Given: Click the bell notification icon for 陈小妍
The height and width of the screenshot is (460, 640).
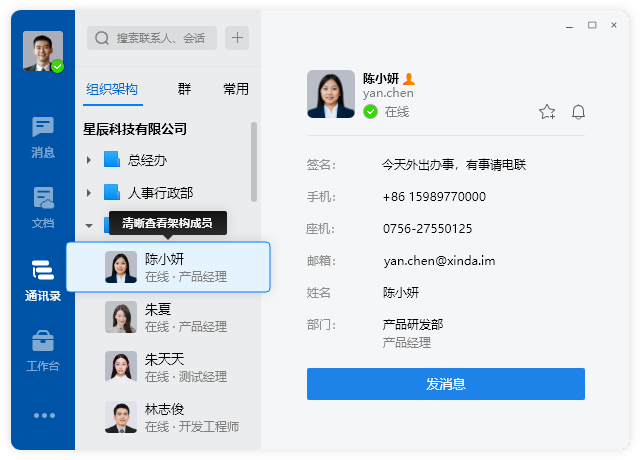Looking at the screenshot, I should (578, 112).
